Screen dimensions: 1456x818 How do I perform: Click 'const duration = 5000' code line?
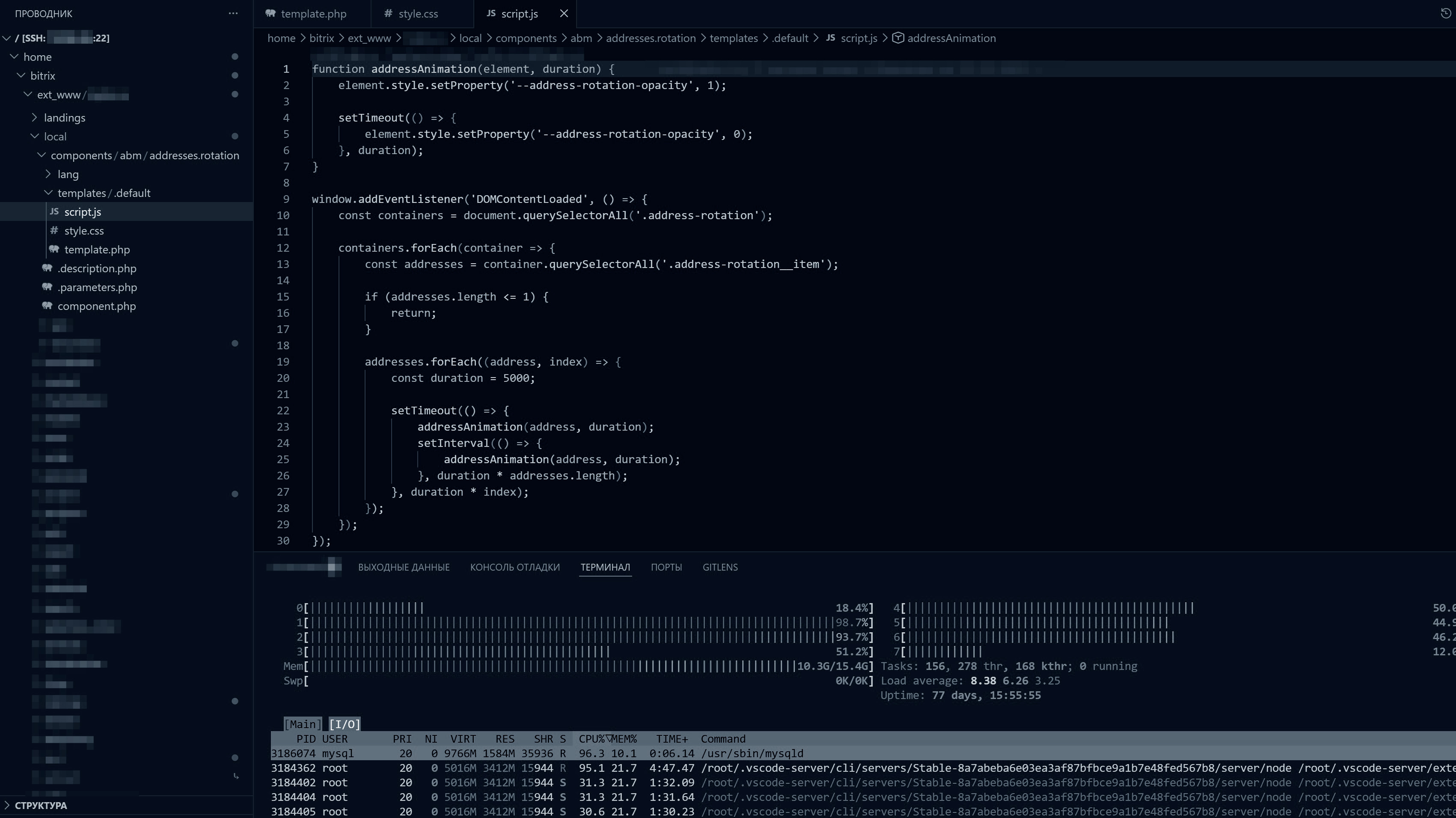[x=462, y=378]
